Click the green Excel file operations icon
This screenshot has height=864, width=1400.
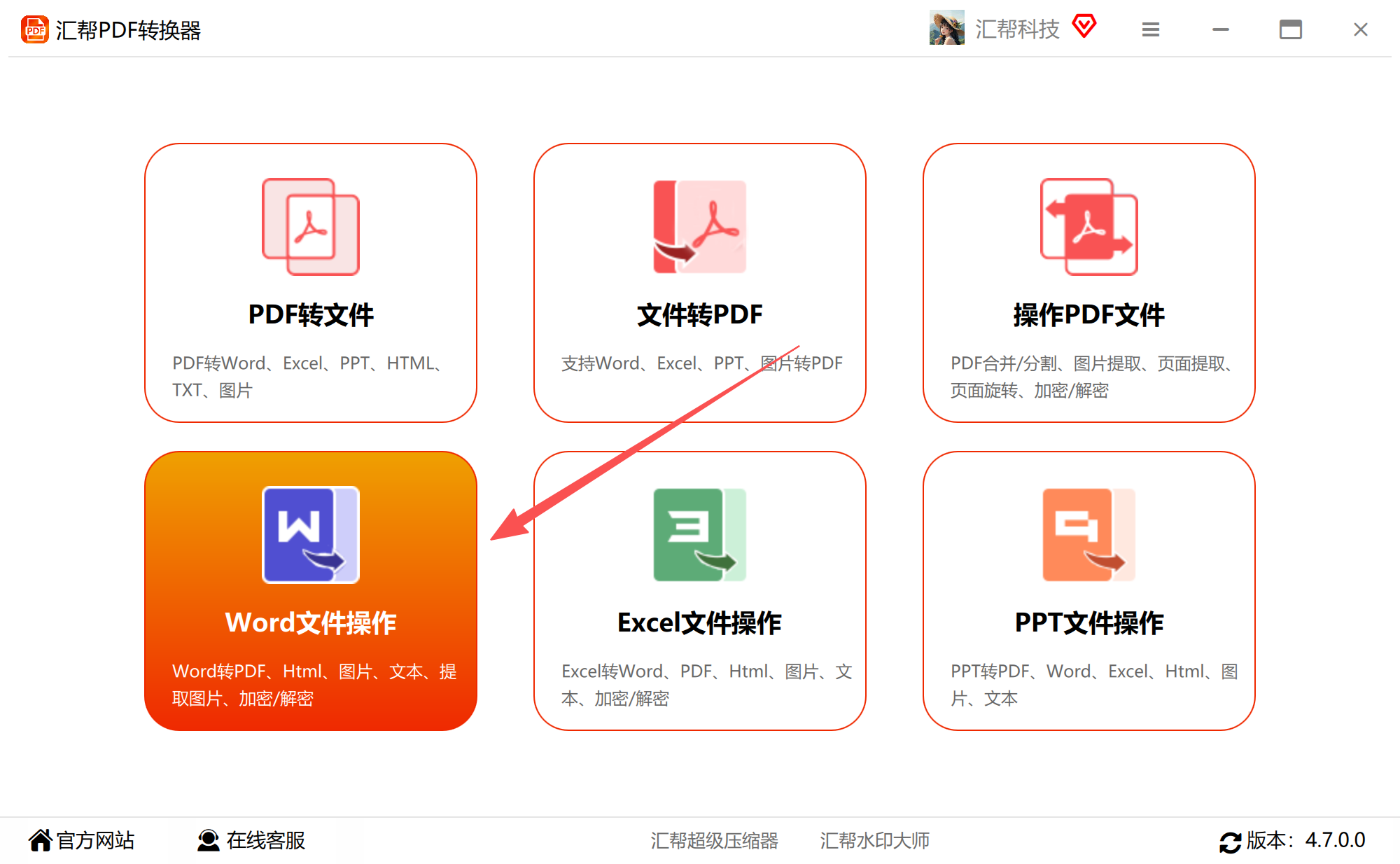tap(700, 535)
